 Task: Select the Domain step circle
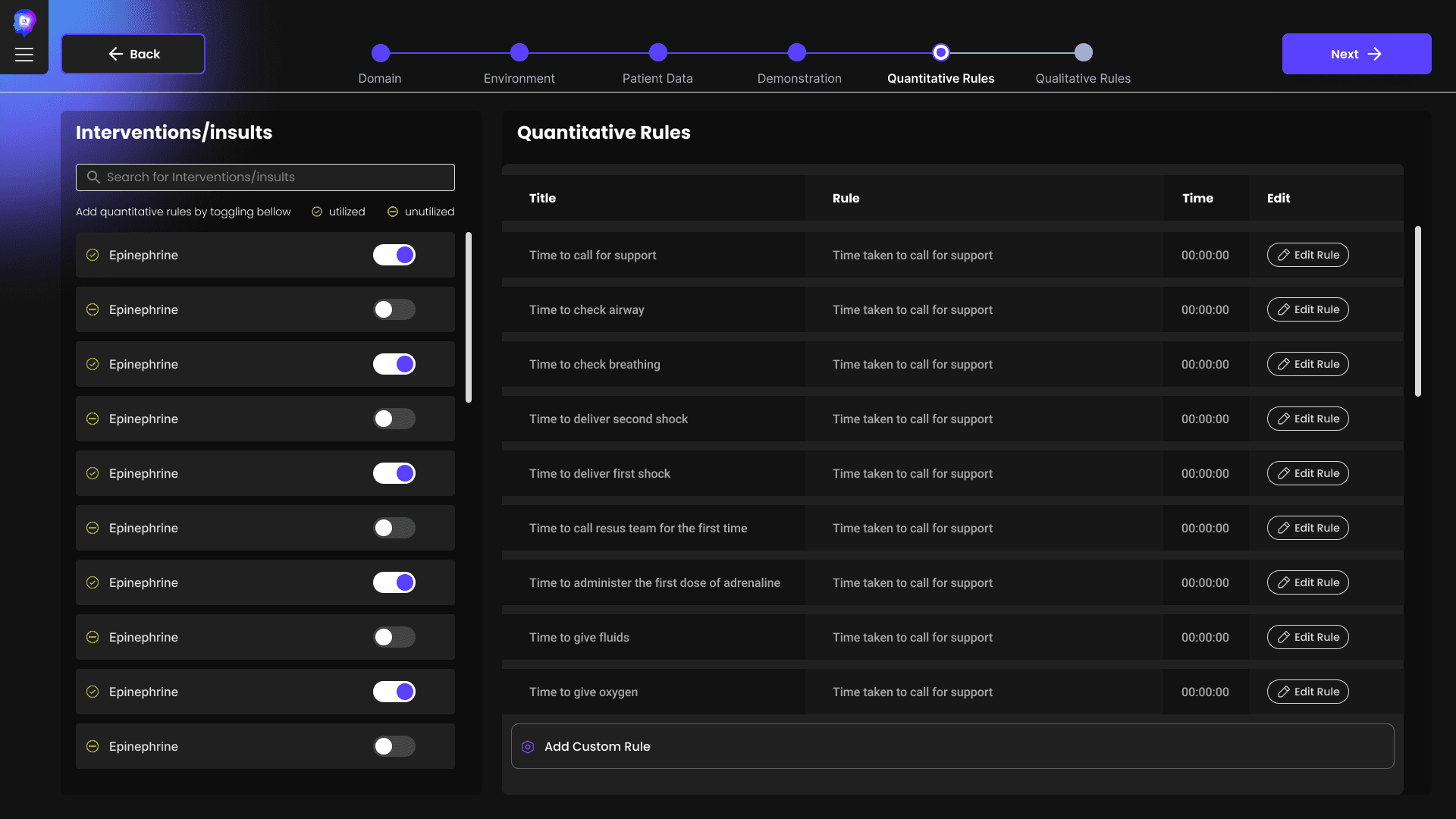[x=380, y=53]
